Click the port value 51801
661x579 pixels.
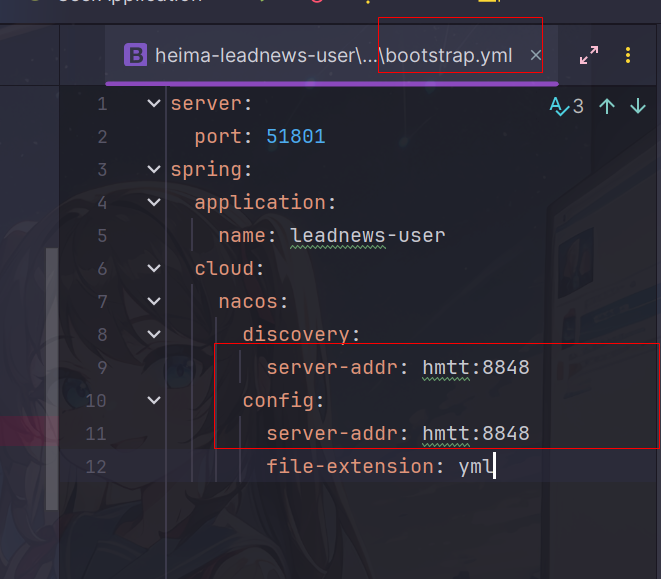296,137
